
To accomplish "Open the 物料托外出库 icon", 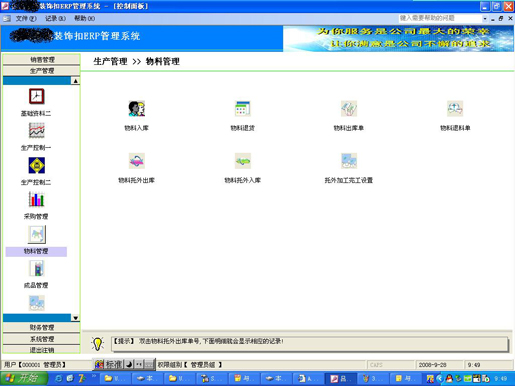I will pyautogui.click(x=137, y=161).
